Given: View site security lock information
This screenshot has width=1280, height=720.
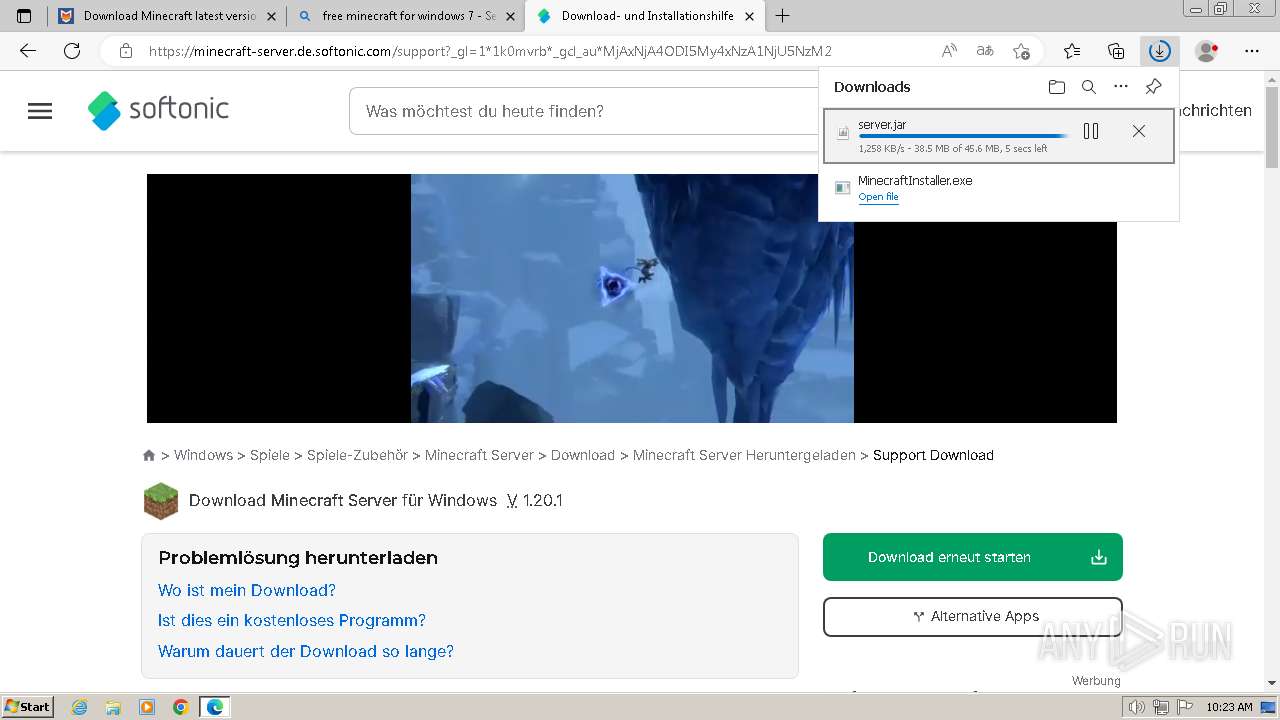Looking at the screenshot, I should (125, 51).
